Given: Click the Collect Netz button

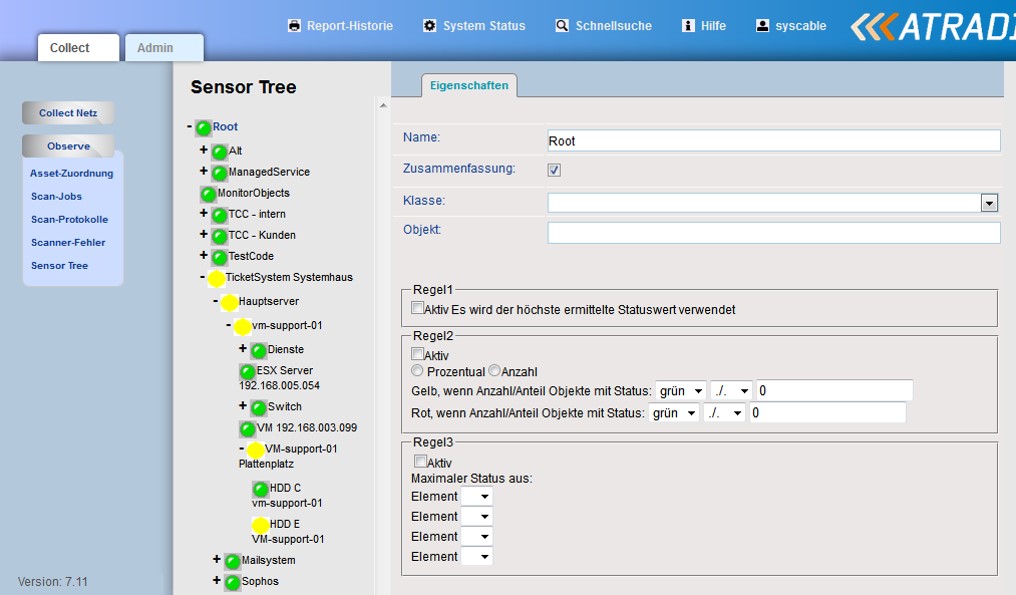Looking at the screenshot, I should (68, 113).
